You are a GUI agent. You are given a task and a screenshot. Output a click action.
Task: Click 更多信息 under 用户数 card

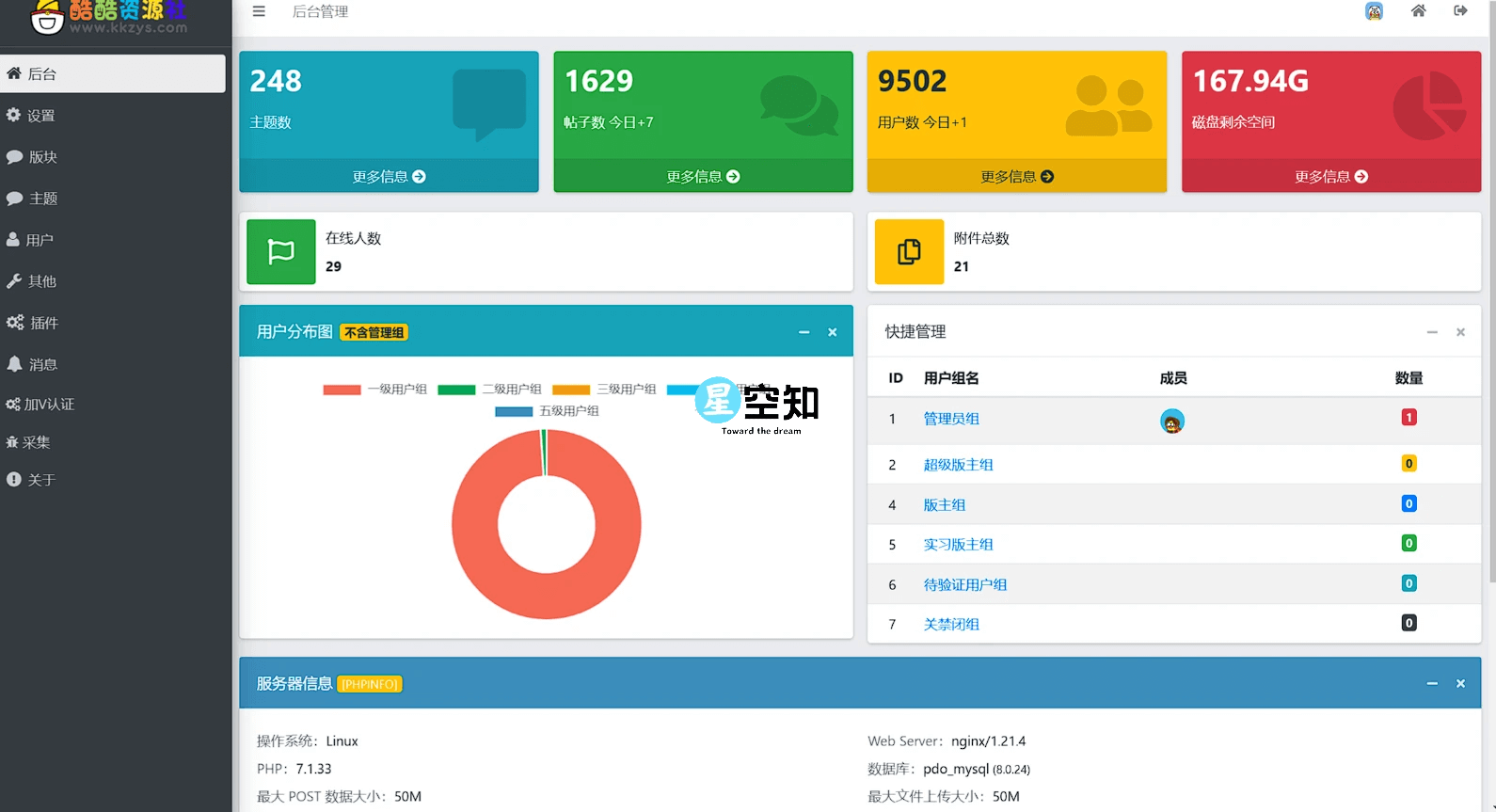[1017, 176]
